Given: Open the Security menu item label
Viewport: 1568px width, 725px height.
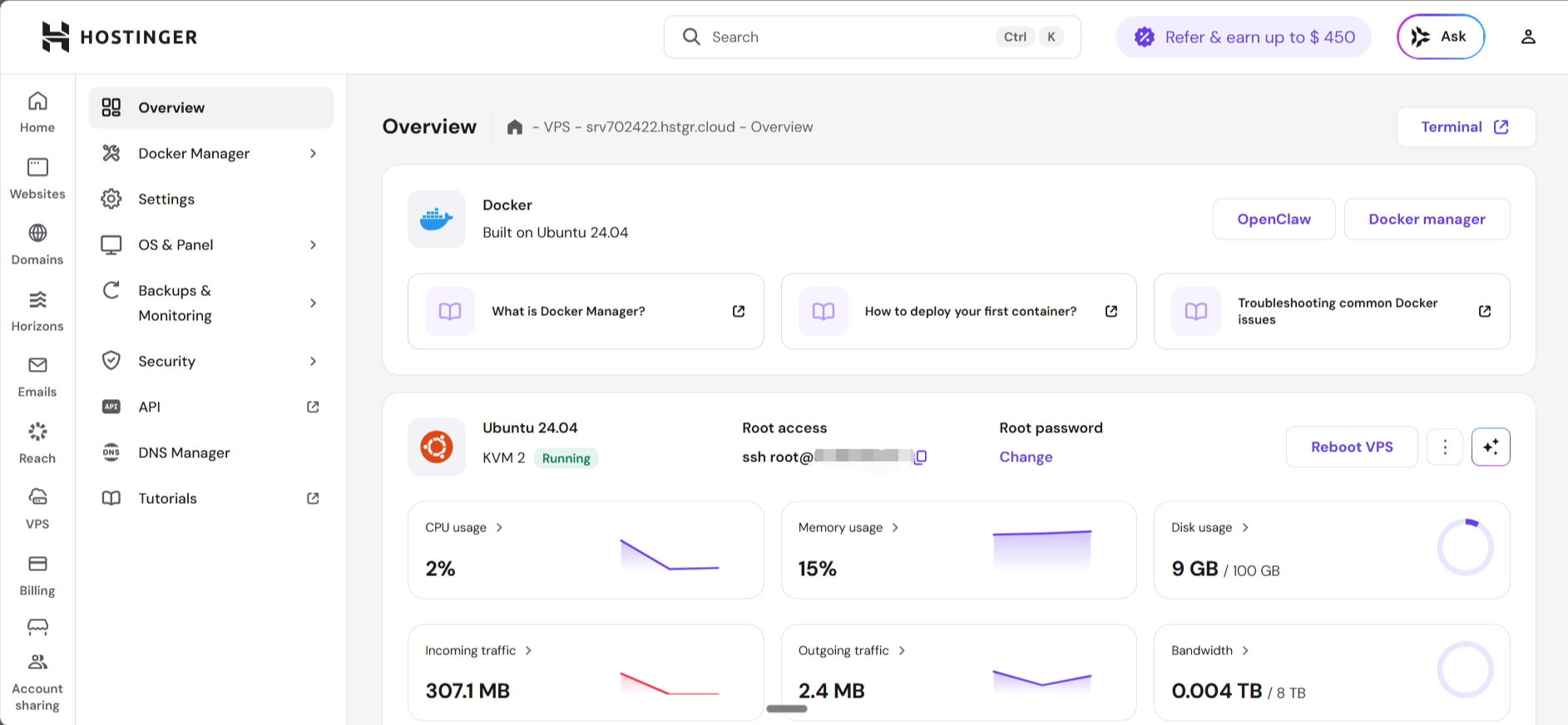Looking at the screenshot, I should (167, 361).
